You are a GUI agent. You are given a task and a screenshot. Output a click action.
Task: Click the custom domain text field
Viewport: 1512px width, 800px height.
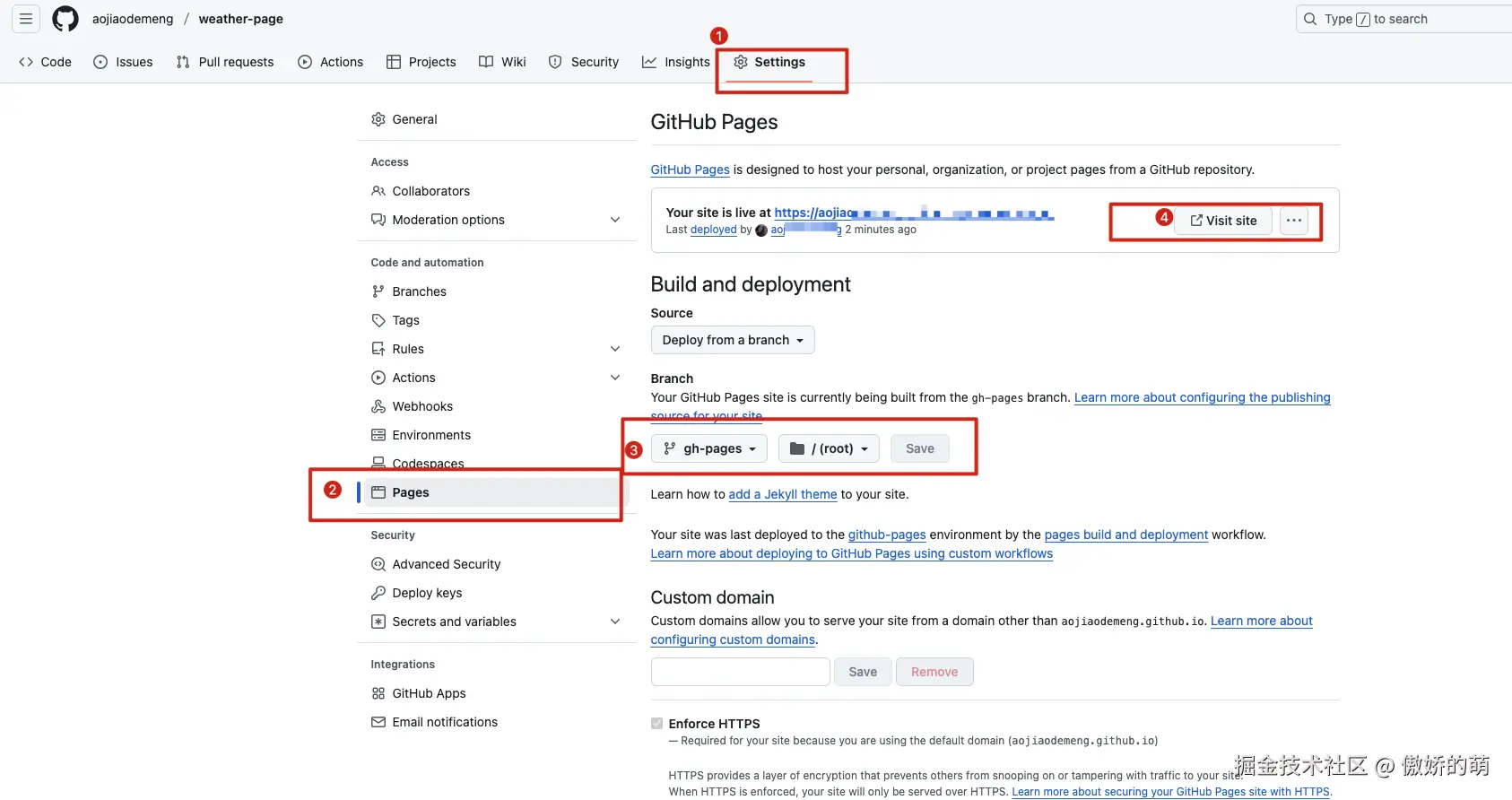pos(740,672)
